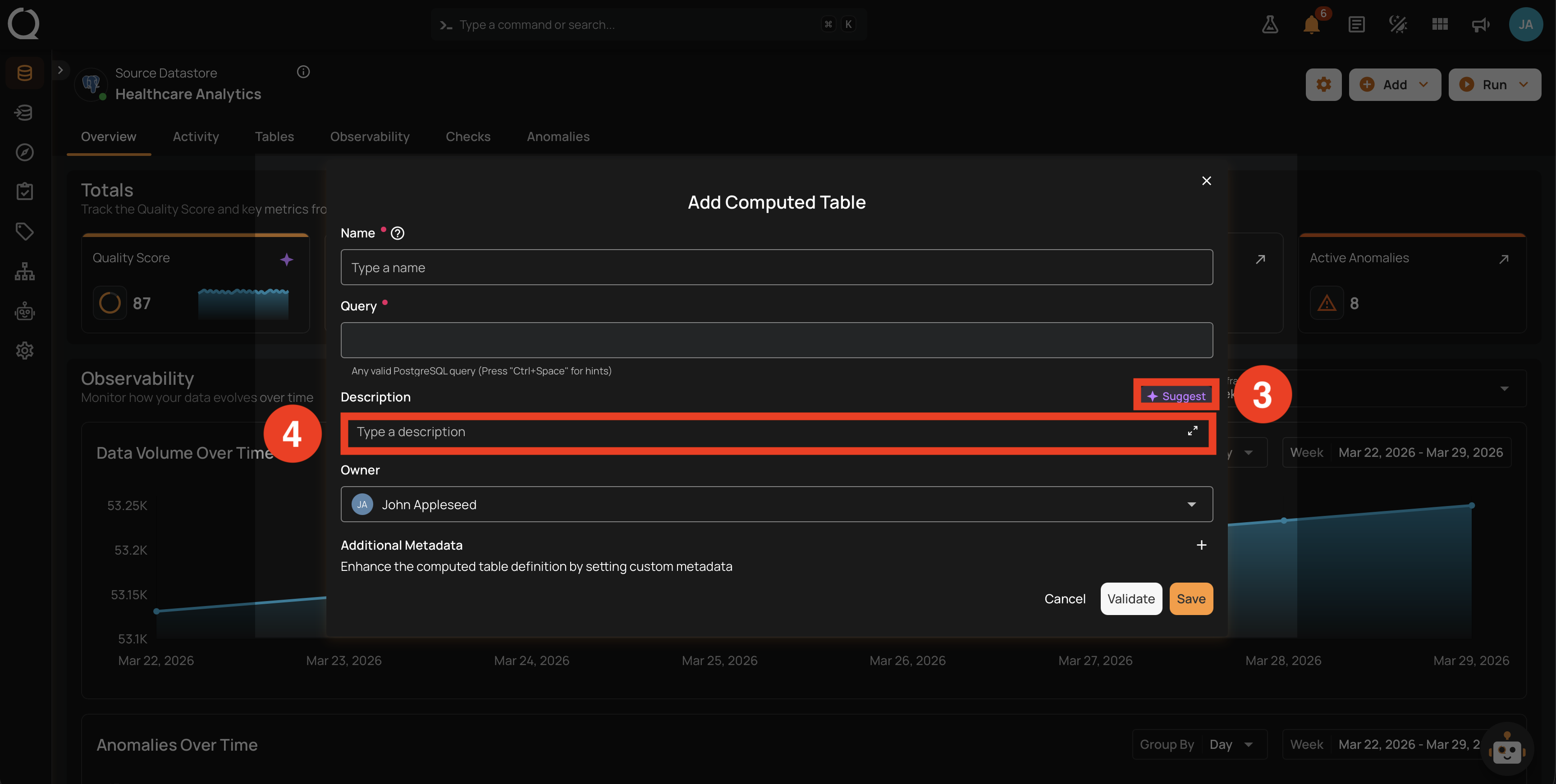Open the JA user avatar menu
1556x784 pixels.
(x=1525, y=24)
